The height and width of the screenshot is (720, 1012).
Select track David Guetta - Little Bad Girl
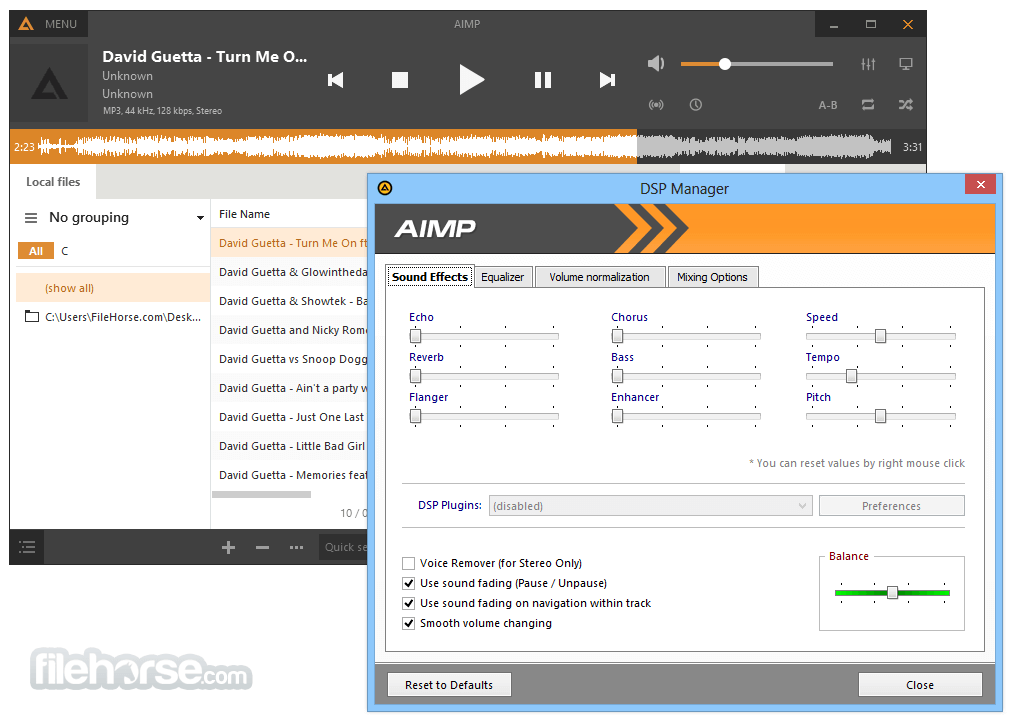(x=290, y=446)
